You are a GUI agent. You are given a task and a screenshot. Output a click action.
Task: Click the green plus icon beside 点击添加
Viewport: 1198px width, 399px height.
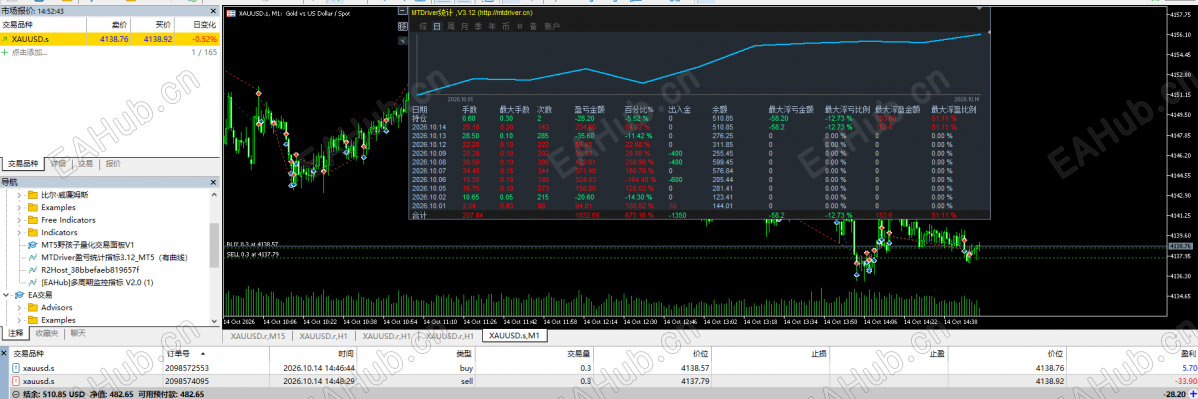tap(5, 52)
